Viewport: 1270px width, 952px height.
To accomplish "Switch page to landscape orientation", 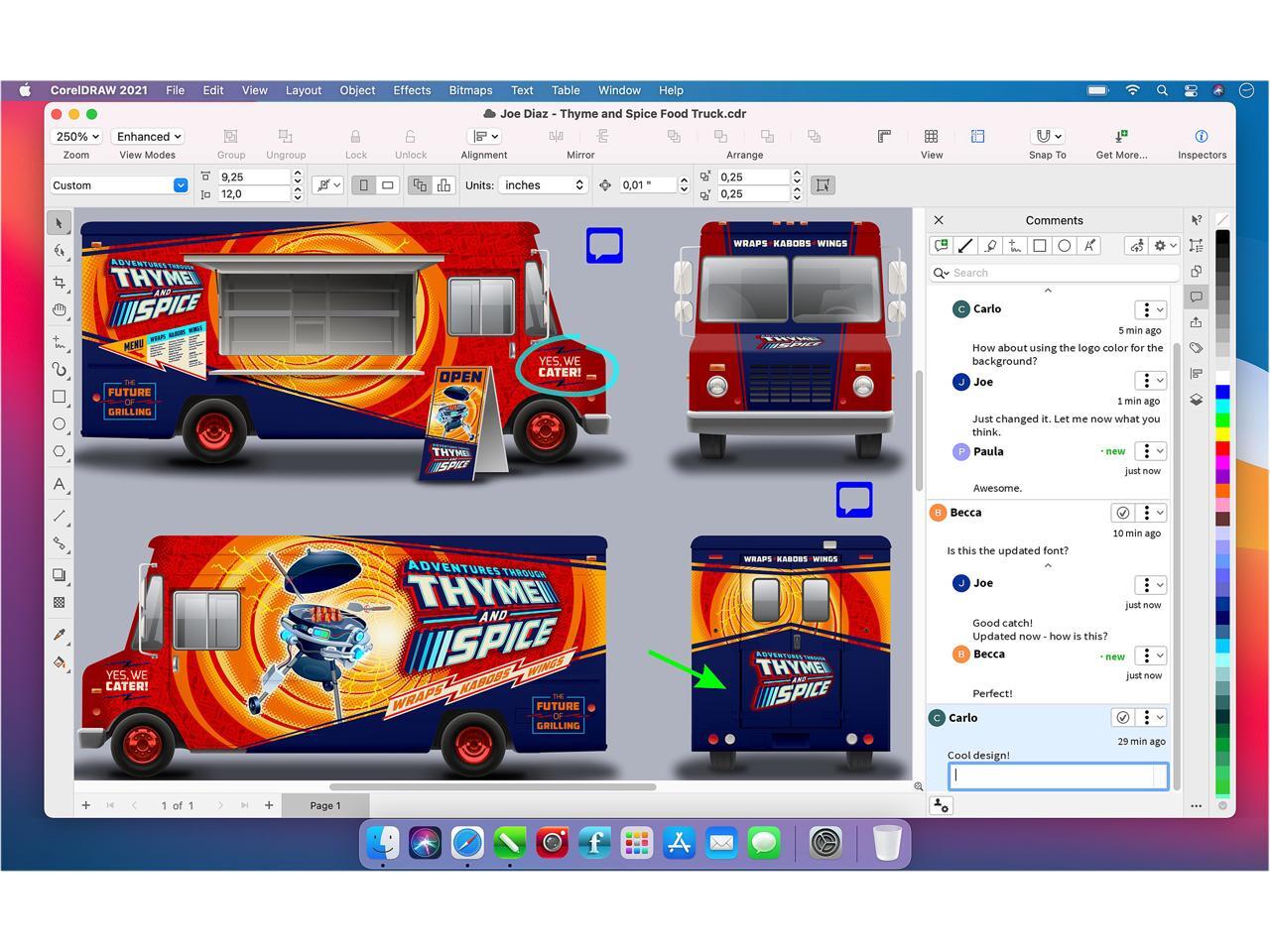I will pyautogui.click(x=388, y=185).
